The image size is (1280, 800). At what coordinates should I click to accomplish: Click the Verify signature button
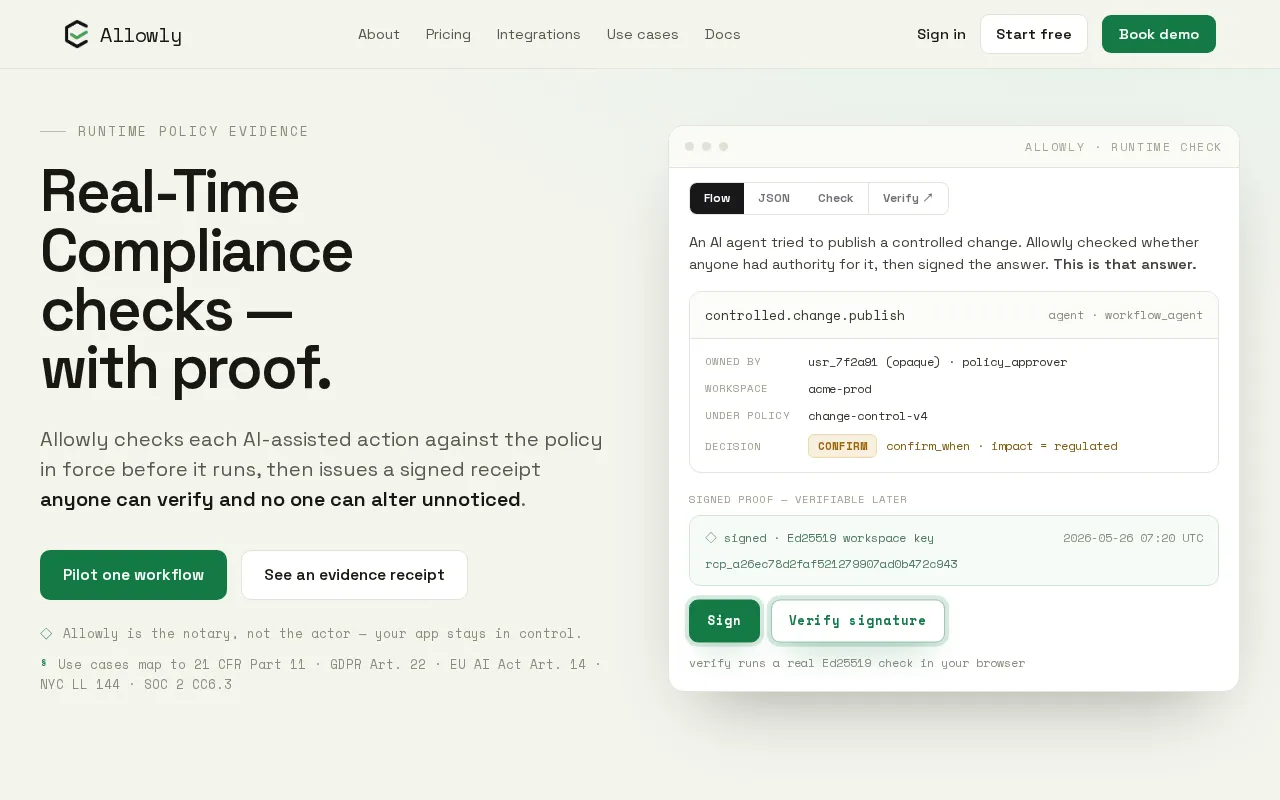857,620
